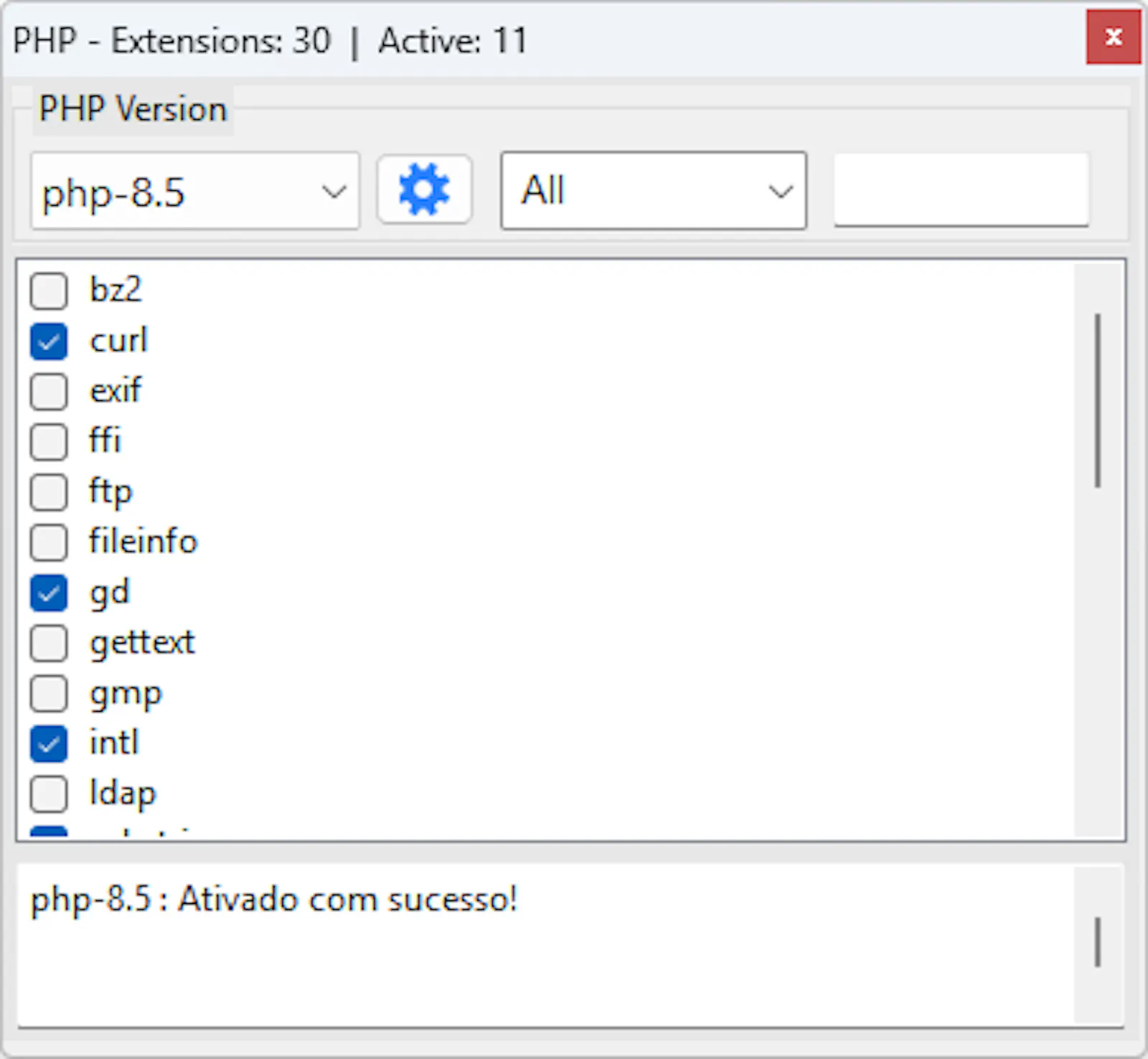The height and width of the screenshot is (1059, 1148).
Task: Open the All filter dropdown
Action: click(654, 191)
